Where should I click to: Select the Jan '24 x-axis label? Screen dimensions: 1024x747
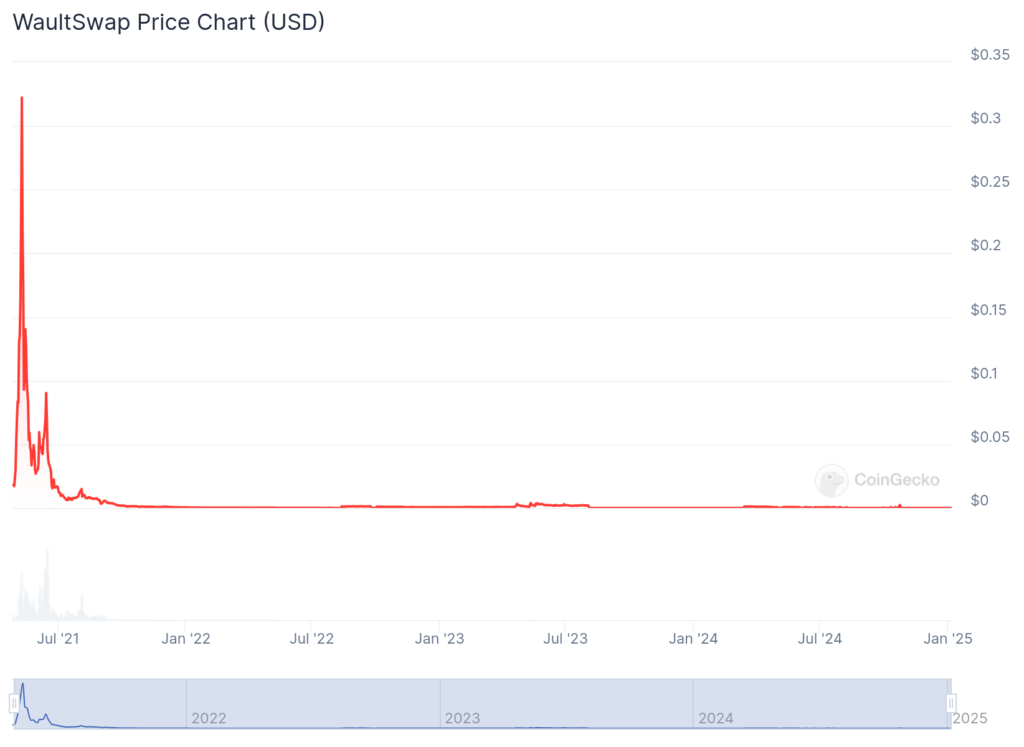tap(693, 638)
